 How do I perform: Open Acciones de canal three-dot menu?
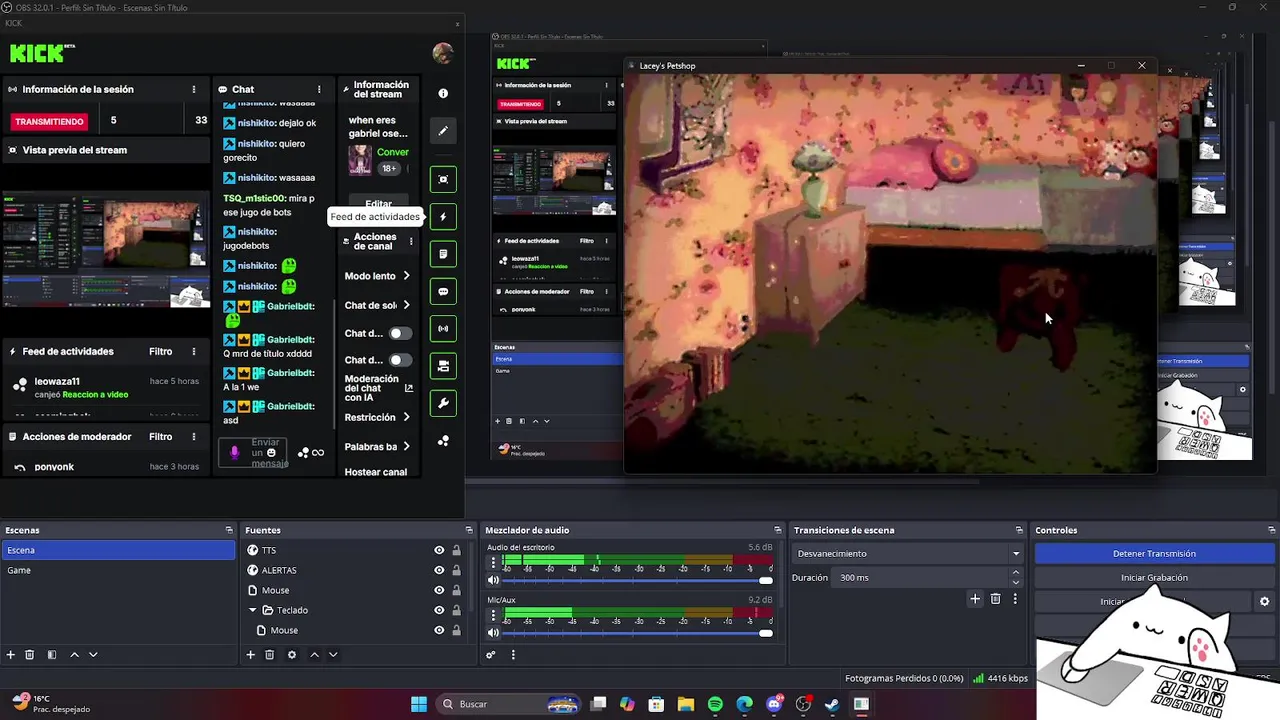(410, 241)
